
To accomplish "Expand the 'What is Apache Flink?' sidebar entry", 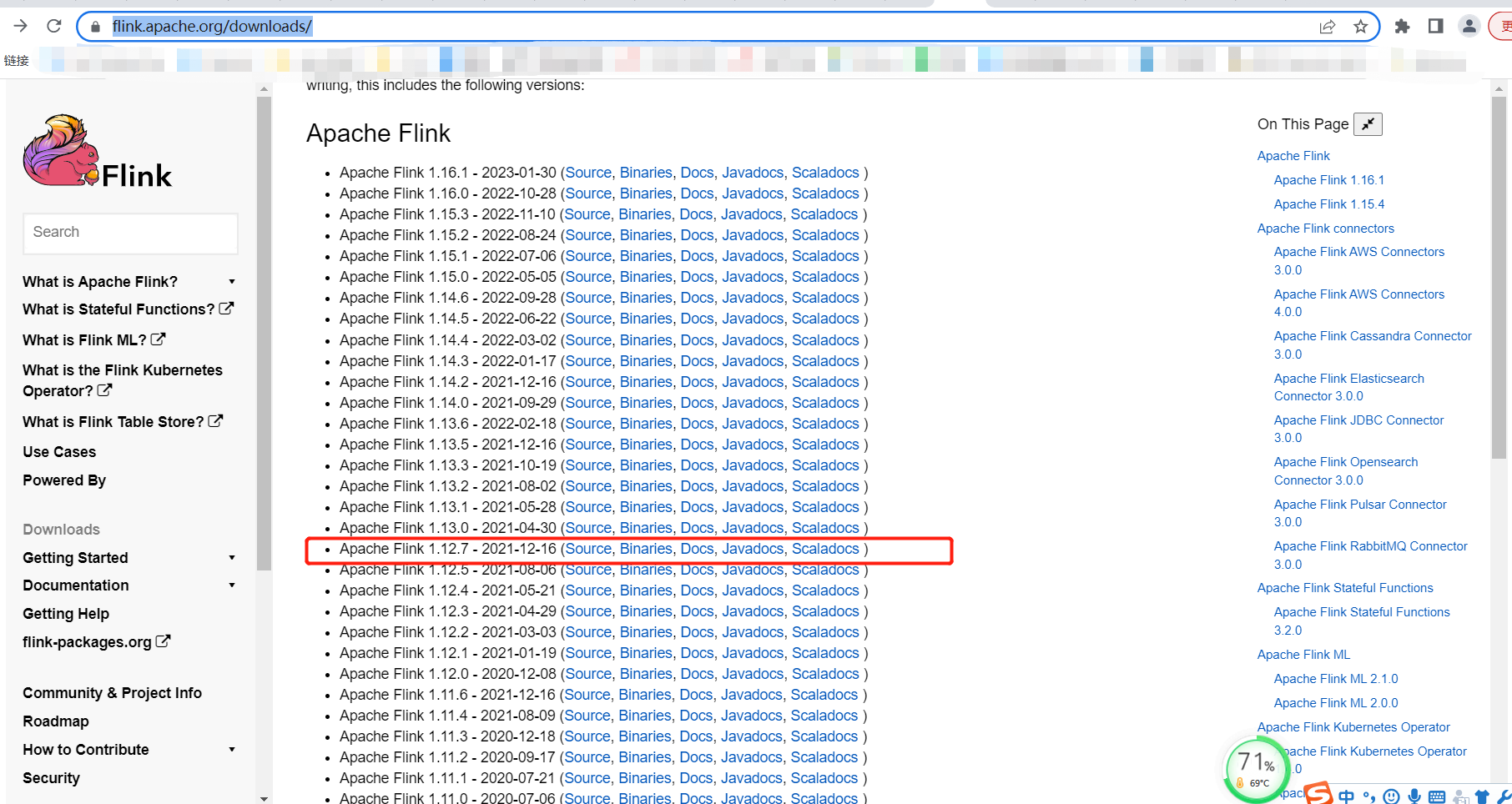I will click(x=232, y=281).
